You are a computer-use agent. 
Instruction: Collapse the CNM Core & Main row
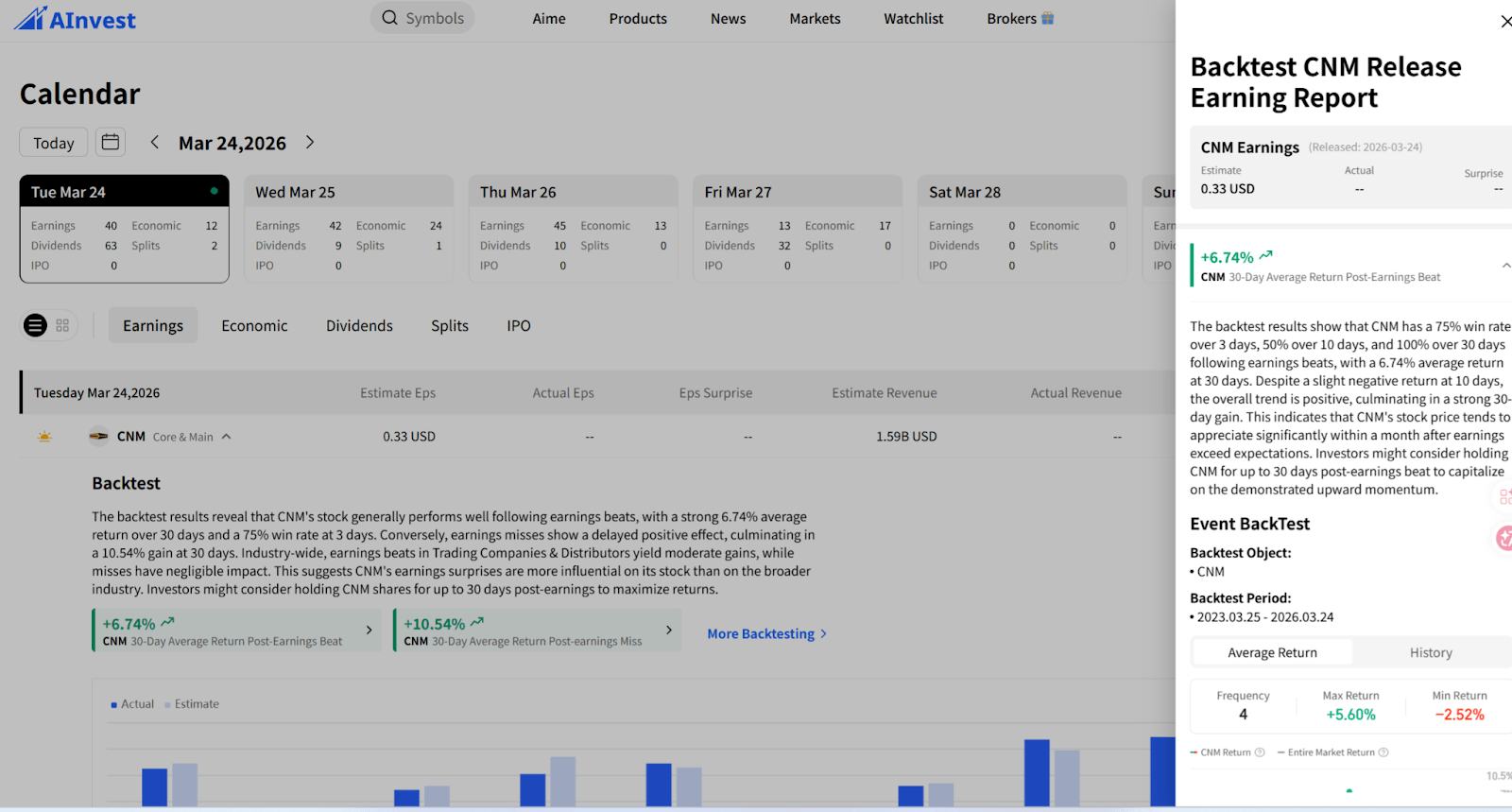point(227,437)
